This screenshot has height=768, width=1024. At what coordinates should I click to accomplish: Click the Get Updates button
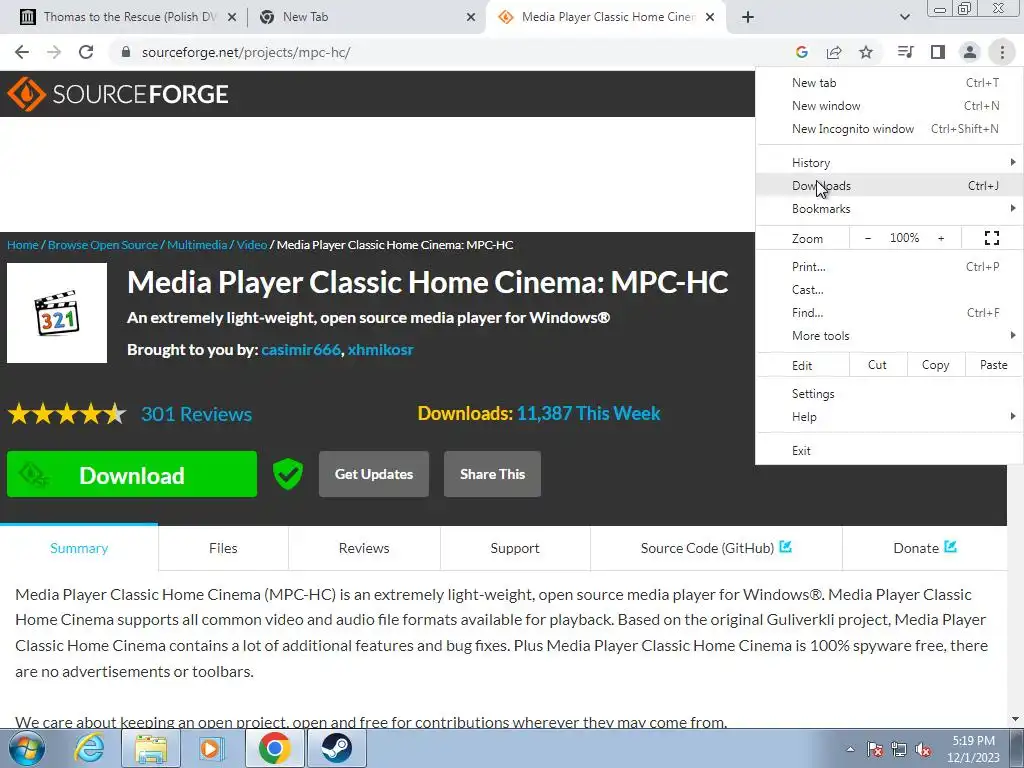click(374, 474)
